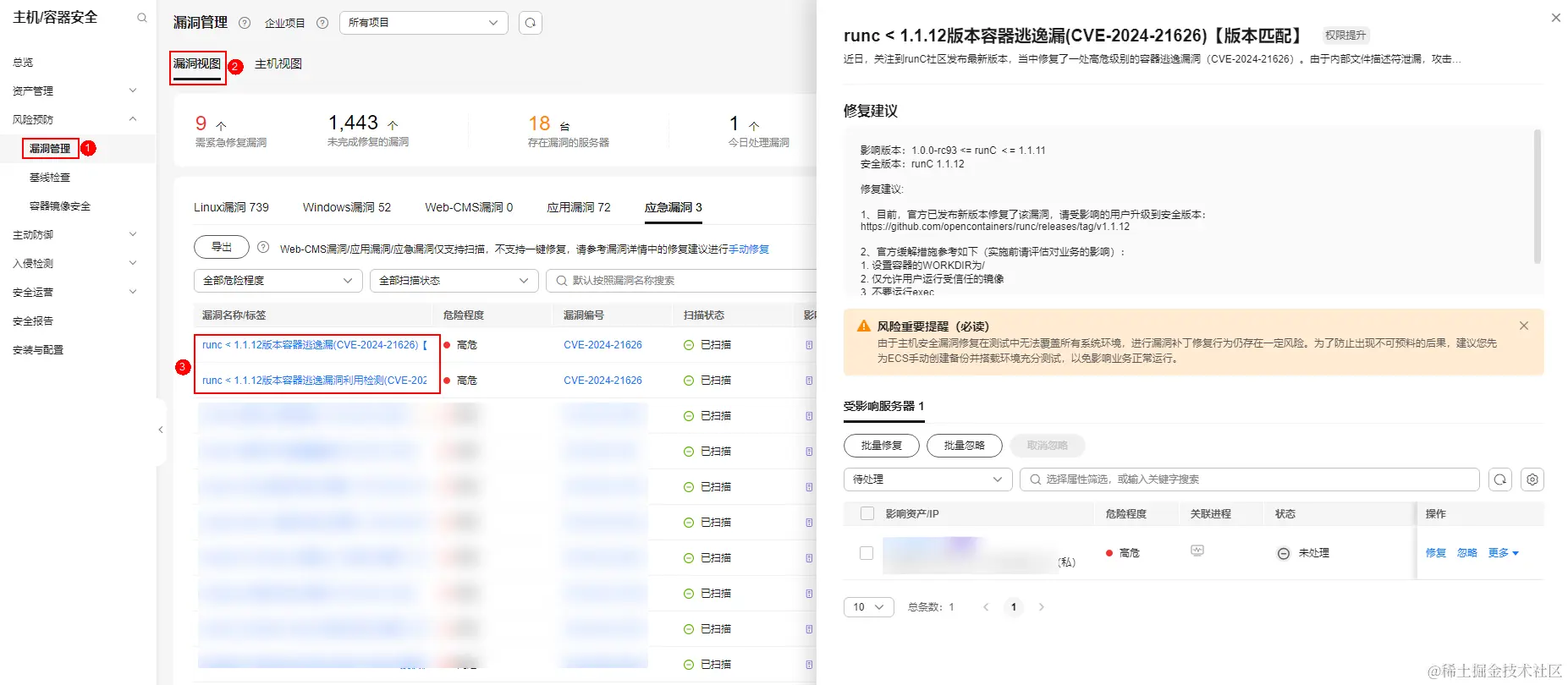Click the 1,443 未完成修复的漏洞 statistic

368,131
